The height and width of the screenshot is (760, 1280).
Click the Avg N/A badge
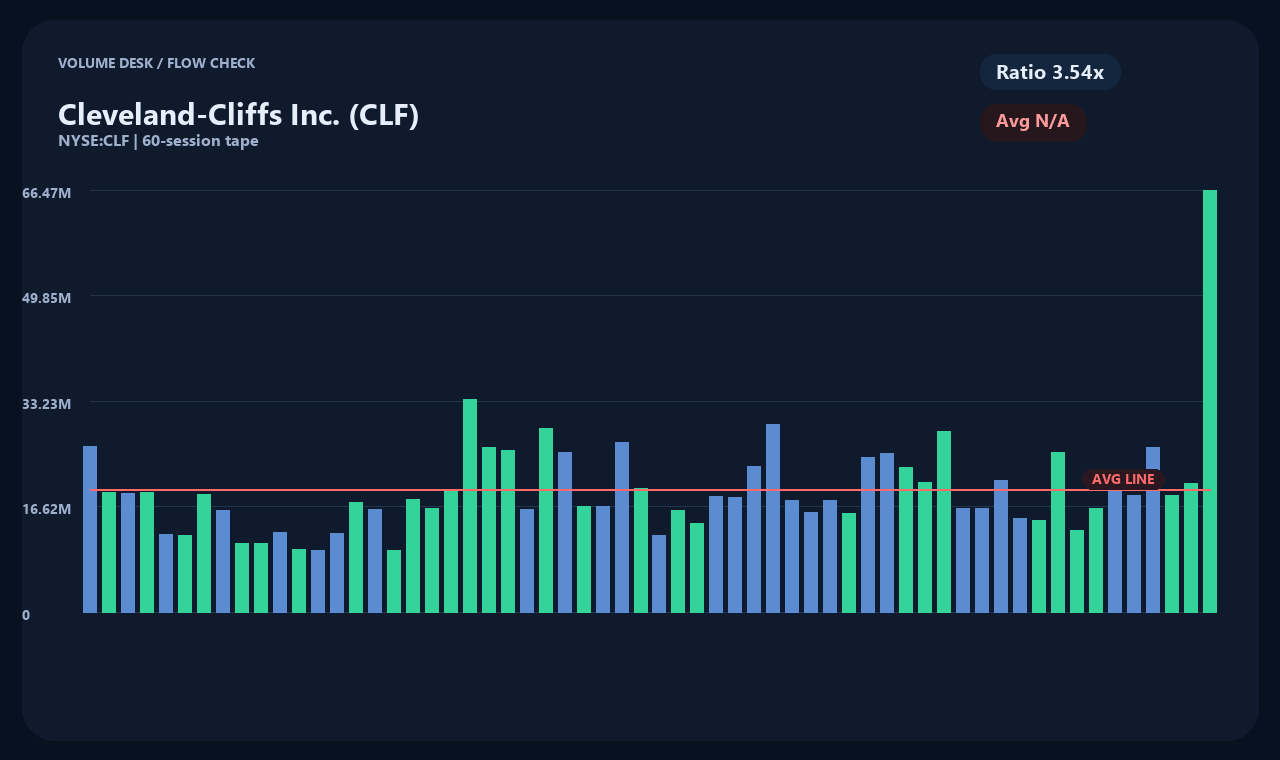pyautogui.click(x=1033, y=122)
